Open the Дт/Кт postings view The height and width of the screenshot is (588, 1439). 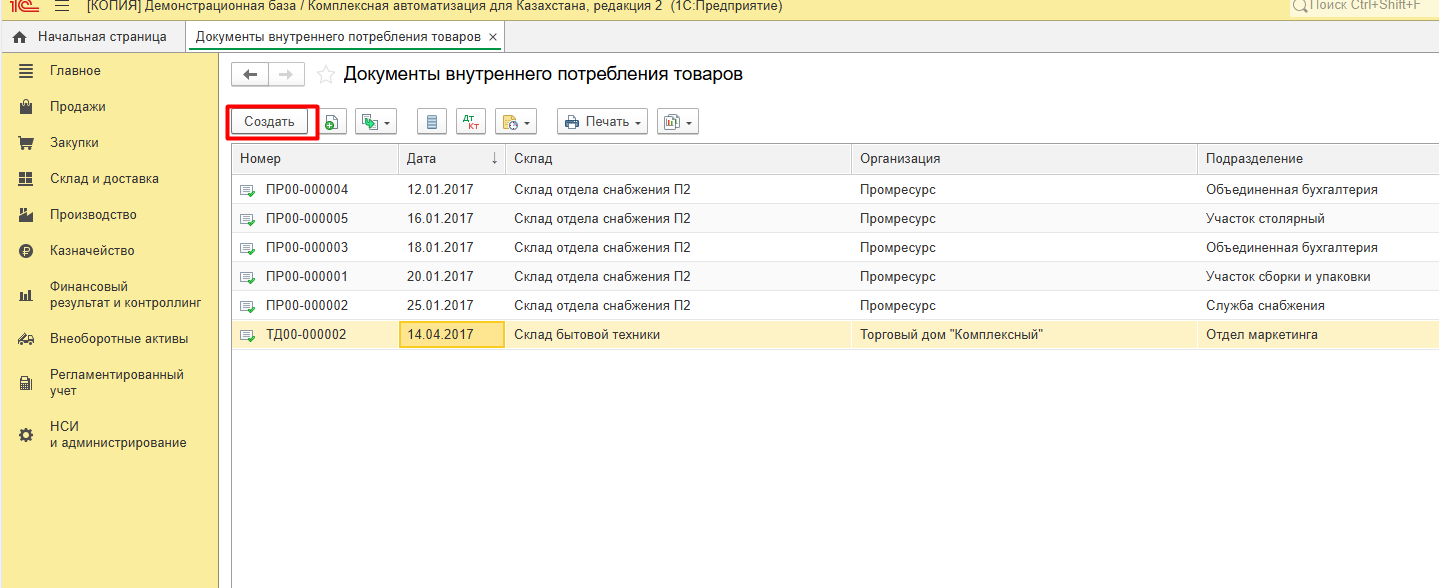pyautogui.click(x=471, y=122)
